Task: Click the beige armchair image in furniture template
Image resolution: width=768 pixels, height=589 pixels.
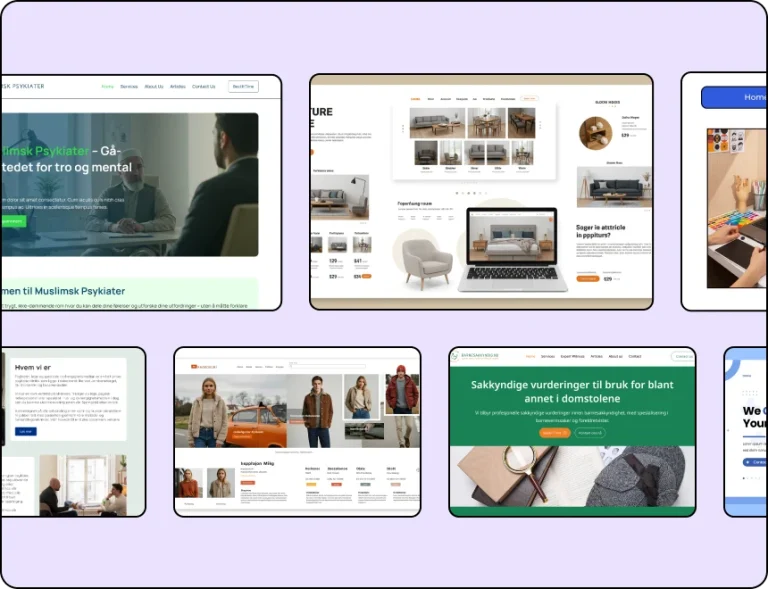Action: coord(427,260)
